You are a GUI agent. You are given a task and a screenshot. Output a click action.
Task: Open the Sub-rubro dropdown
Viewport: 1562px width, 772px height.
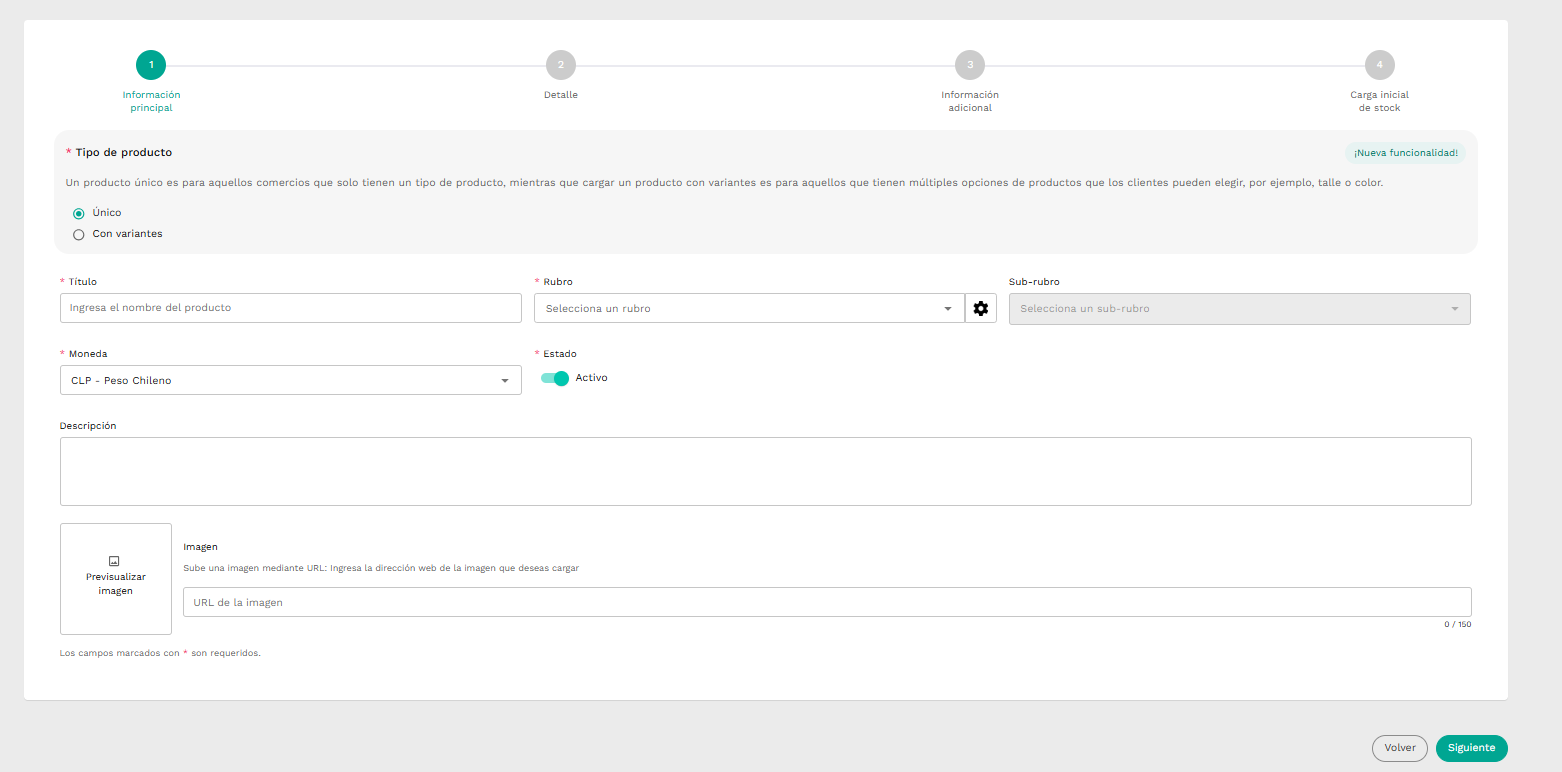coord(1240,308)
